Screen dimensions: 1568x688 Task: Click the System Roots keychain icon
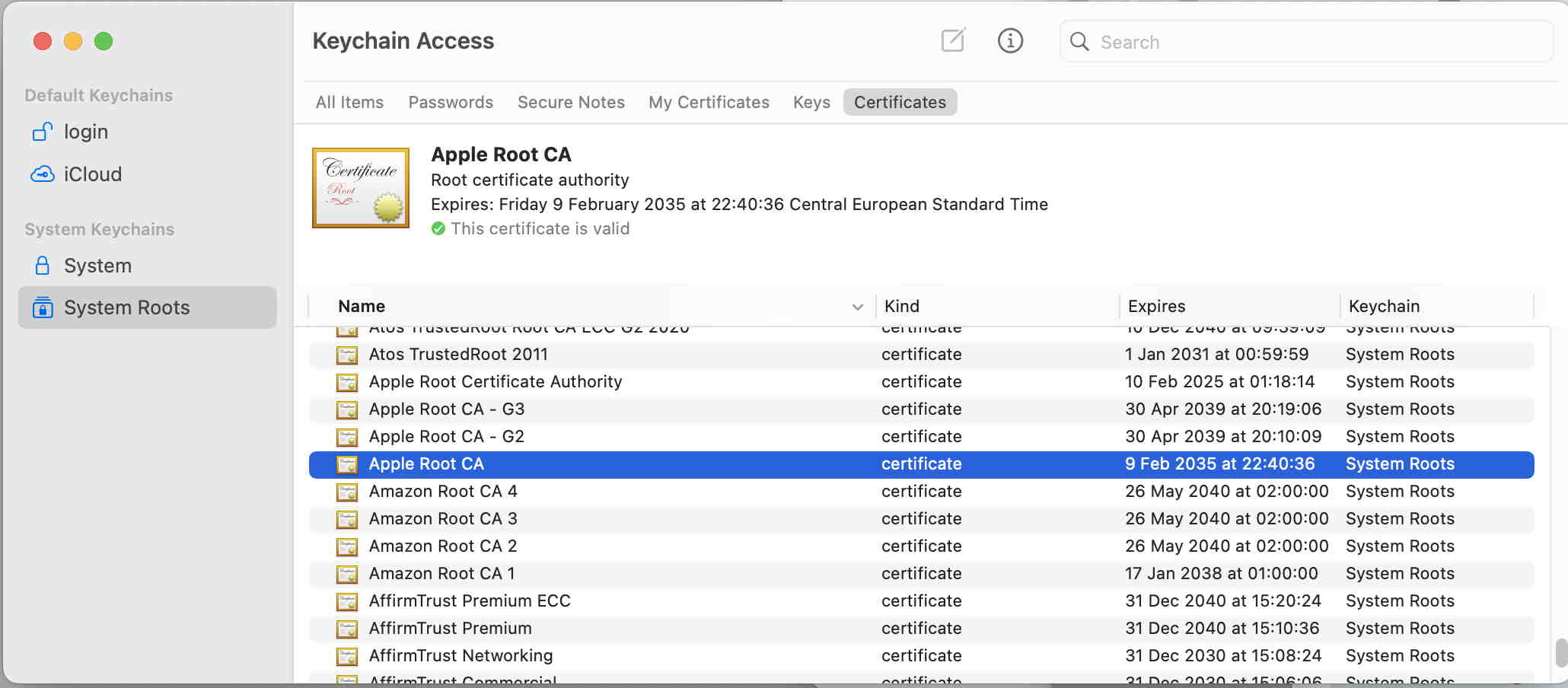pos(43,307)
